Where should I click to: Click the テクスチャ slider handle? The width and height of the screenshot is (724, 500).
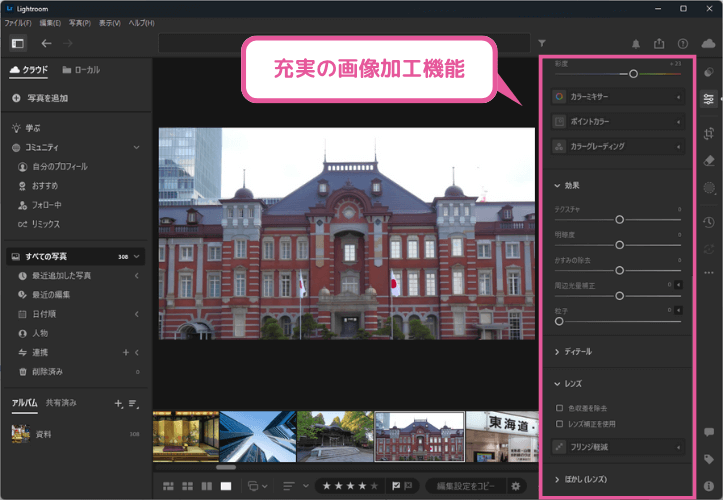pos(620,218)
